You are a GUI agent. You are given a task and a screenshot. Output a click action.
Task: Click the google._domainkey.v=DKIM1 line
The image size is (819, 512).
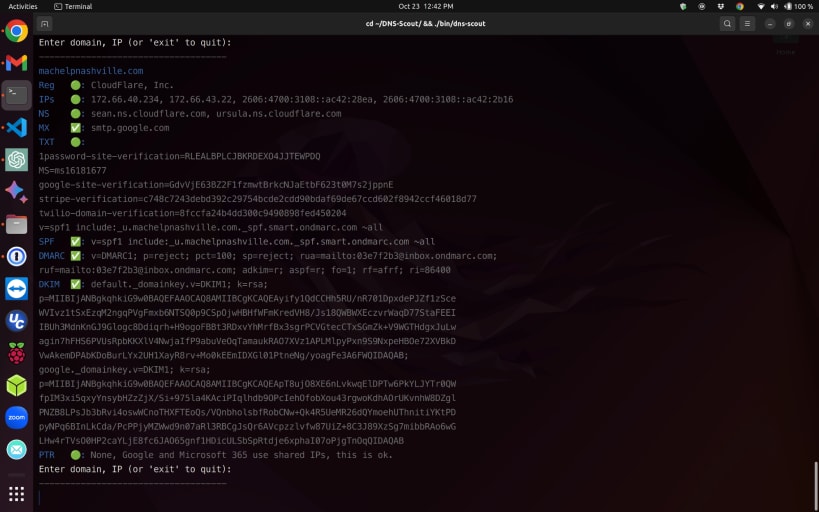tap(124, 369)
